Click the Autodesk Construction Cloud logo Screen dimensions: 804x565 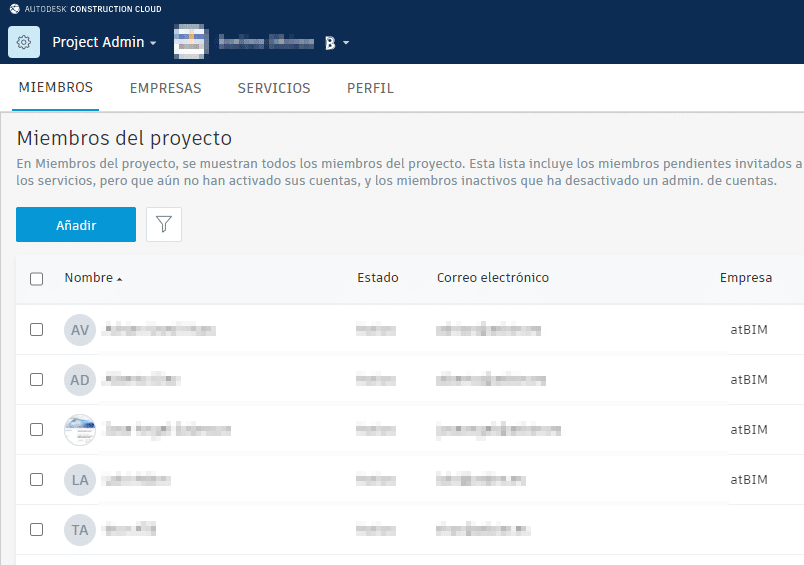(x=85, y=9)
